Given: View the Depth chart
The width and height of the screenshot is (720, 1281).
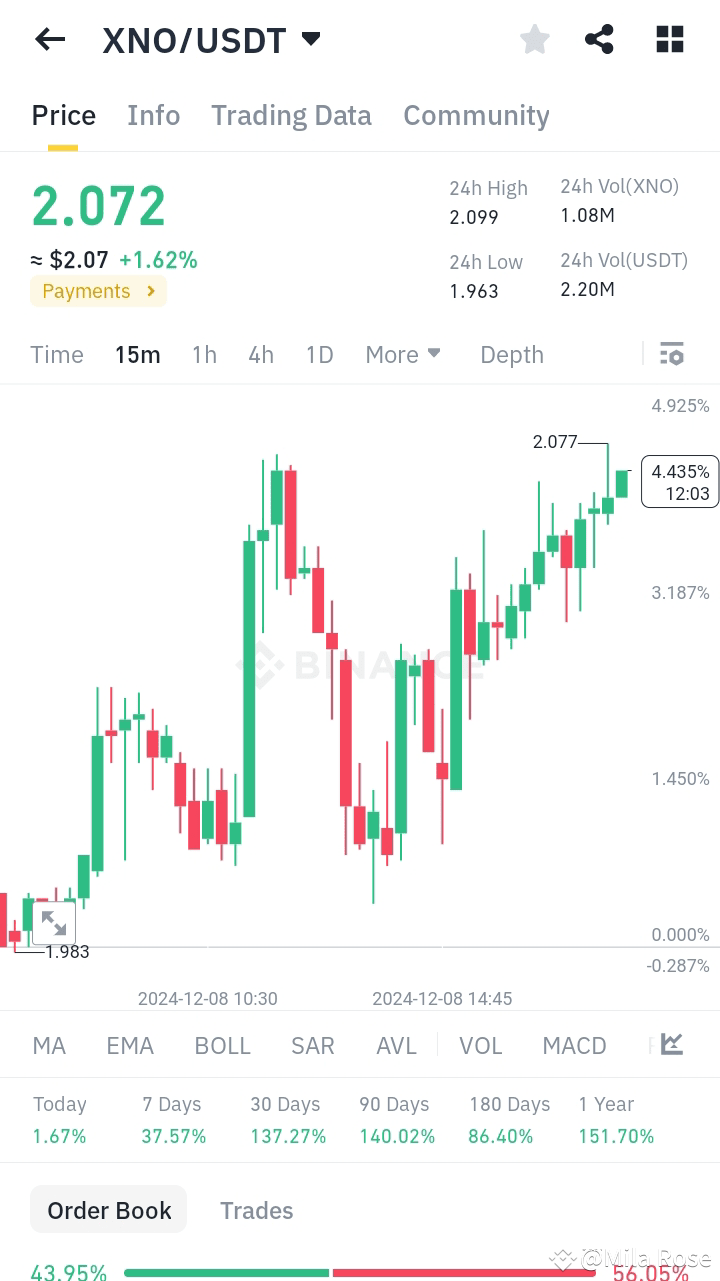Looking at the screenshot, I should tap(511, 354).
